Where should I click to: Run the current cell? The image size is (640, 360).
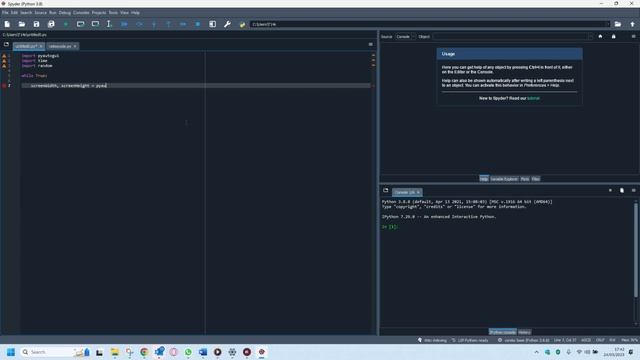coord(80,24)
